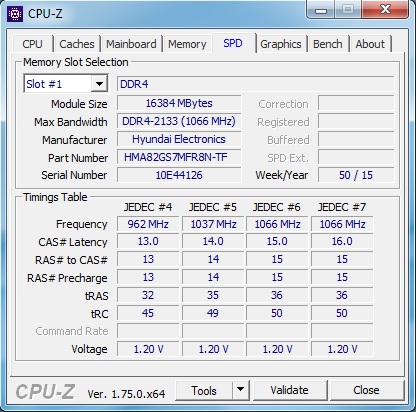Image resolution: width=416 pixels, height=412 pixels.
Task: Click the JEDEC #7 column header
Action: pos(342,207)
